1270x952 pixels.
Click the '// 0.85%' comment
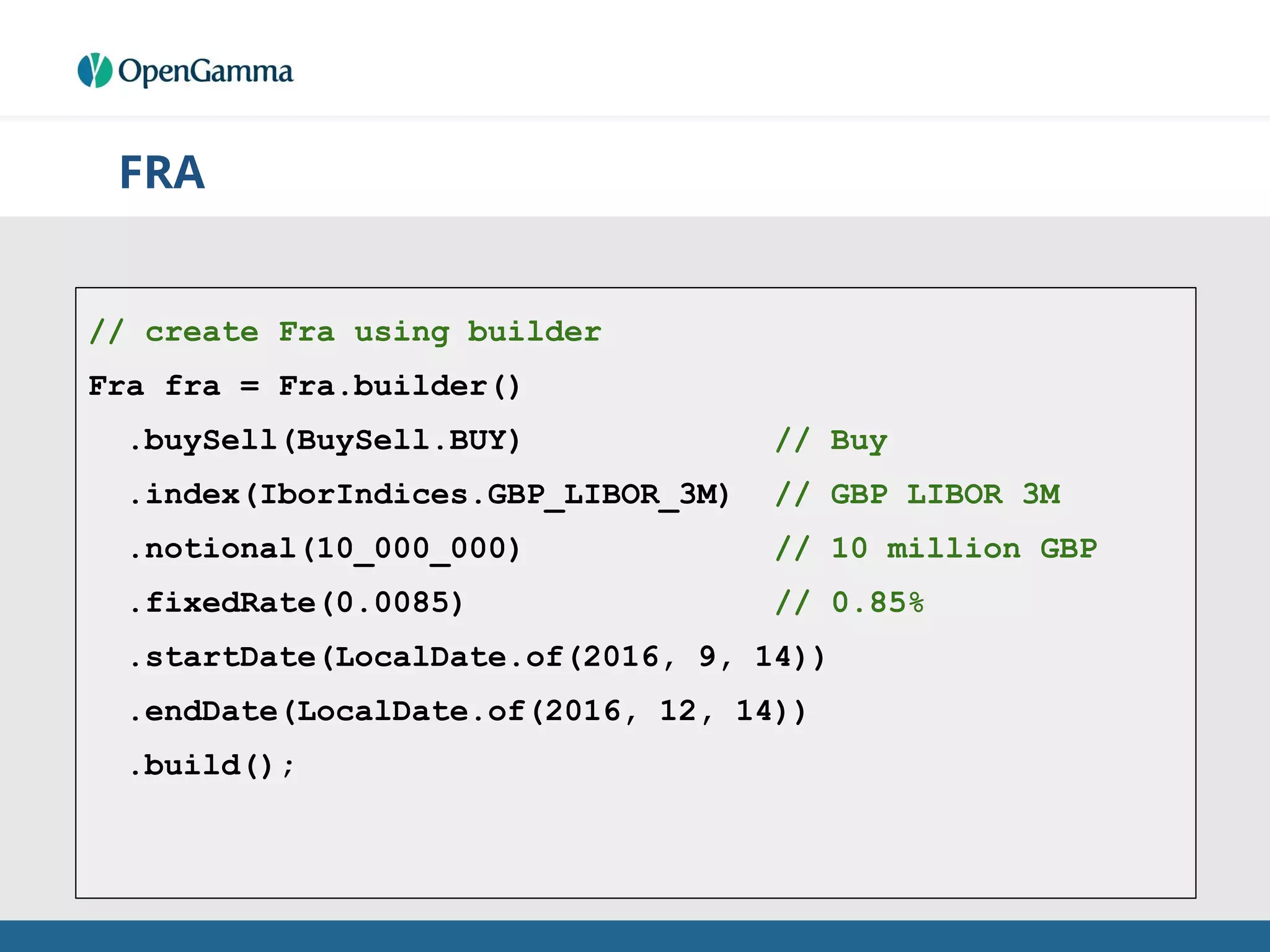coord(850,603)
